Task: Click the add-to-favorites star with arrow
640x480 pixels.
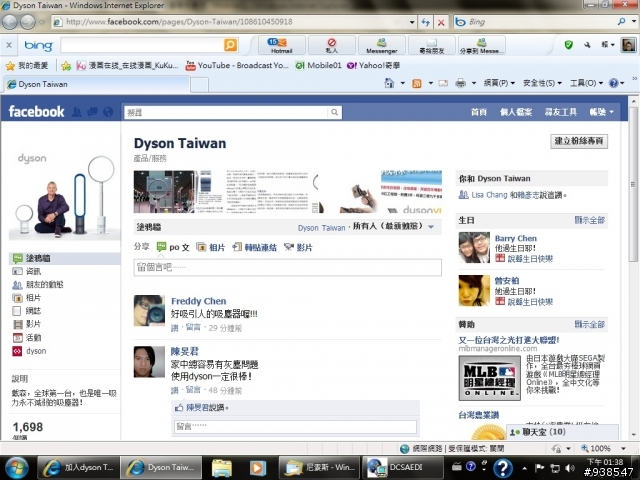Action: (66, 65)
